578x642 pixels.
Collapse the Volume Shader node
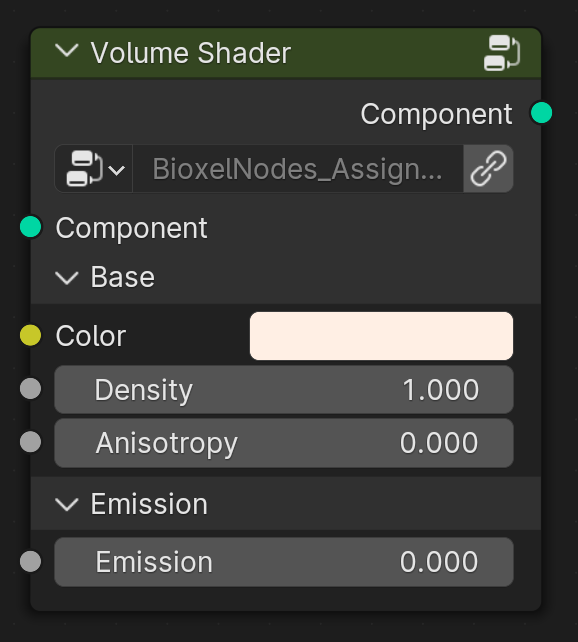[66, 51]
